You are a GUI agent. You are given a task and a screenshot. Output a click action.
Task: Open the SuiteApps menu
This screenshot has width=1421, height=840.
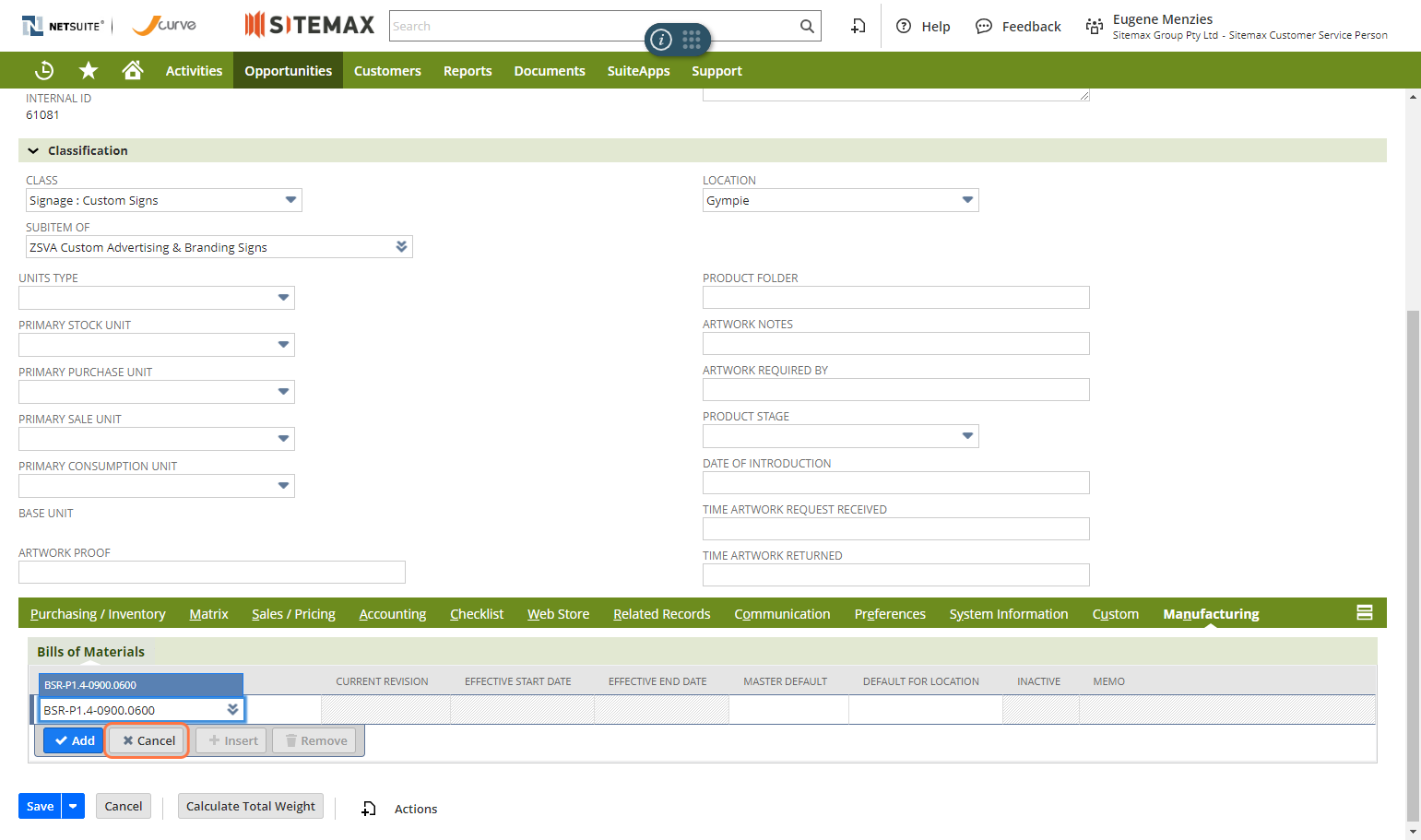tap(638, 70)
